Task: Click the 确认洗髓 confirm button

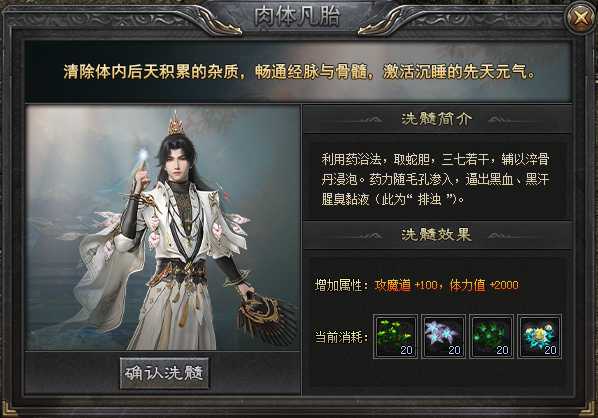Action: [164, 373]
